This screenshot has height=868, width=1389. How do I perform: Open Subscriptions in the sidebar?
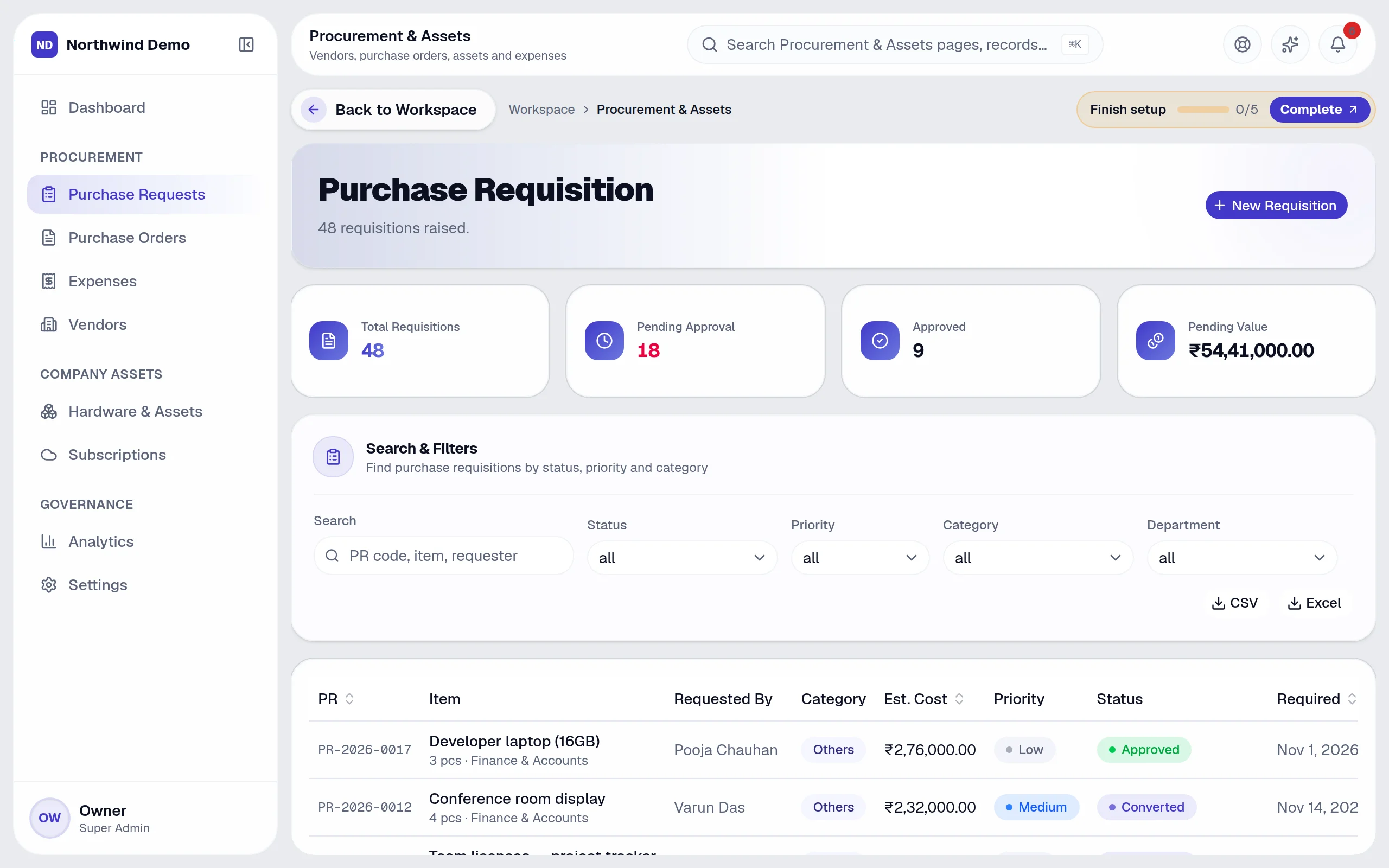click(145, 455)
